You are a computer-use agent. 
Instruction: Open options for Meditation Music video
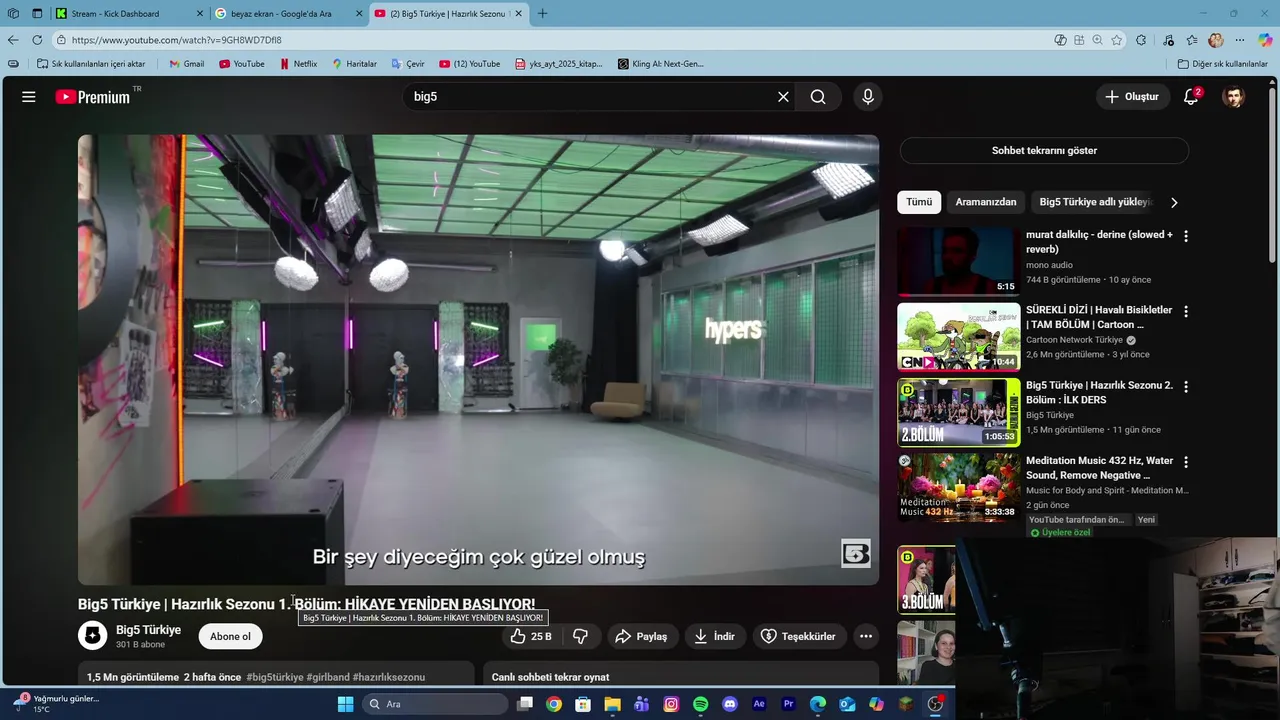1186,462
